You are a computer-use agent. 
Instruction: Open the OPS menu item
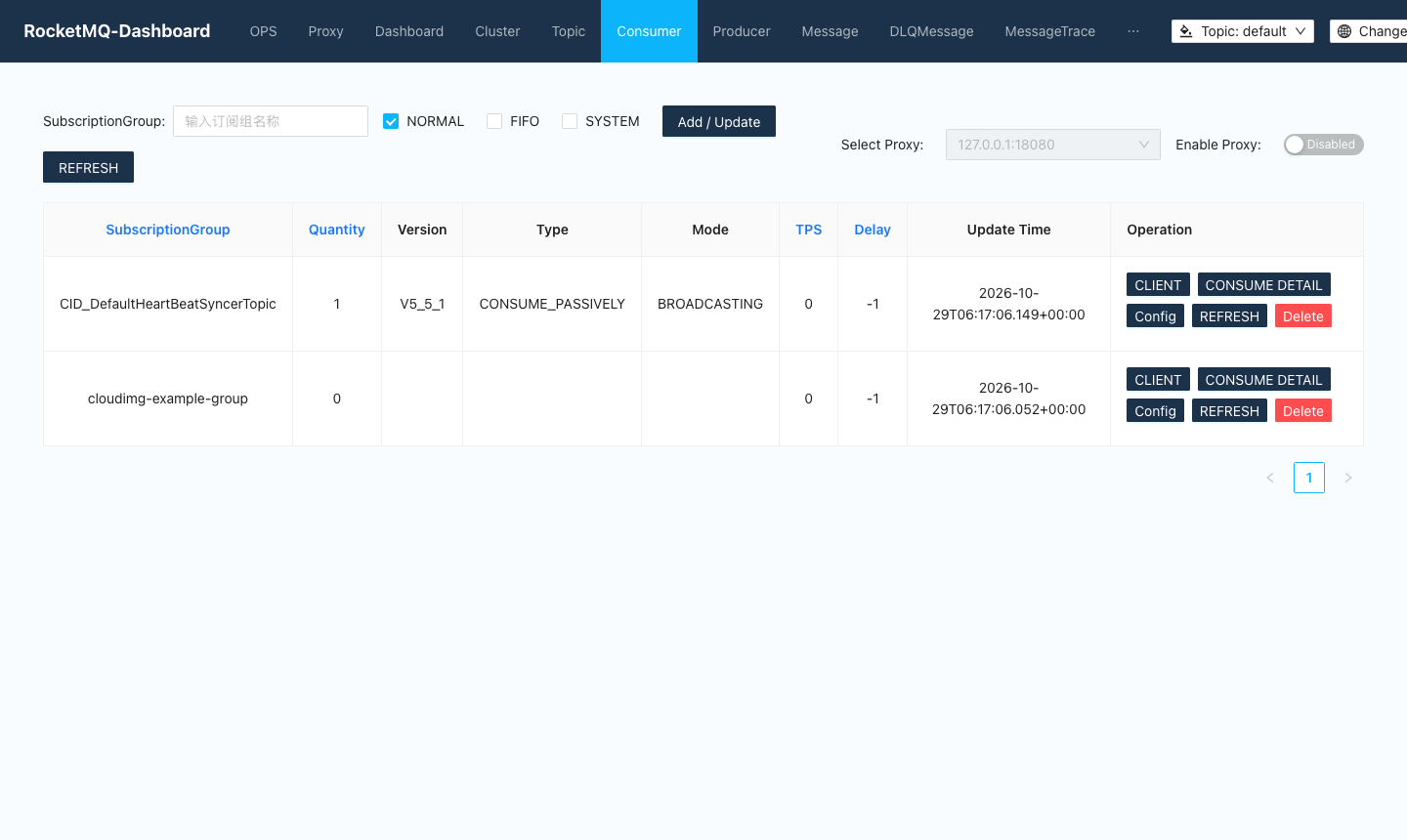point(264,31)
